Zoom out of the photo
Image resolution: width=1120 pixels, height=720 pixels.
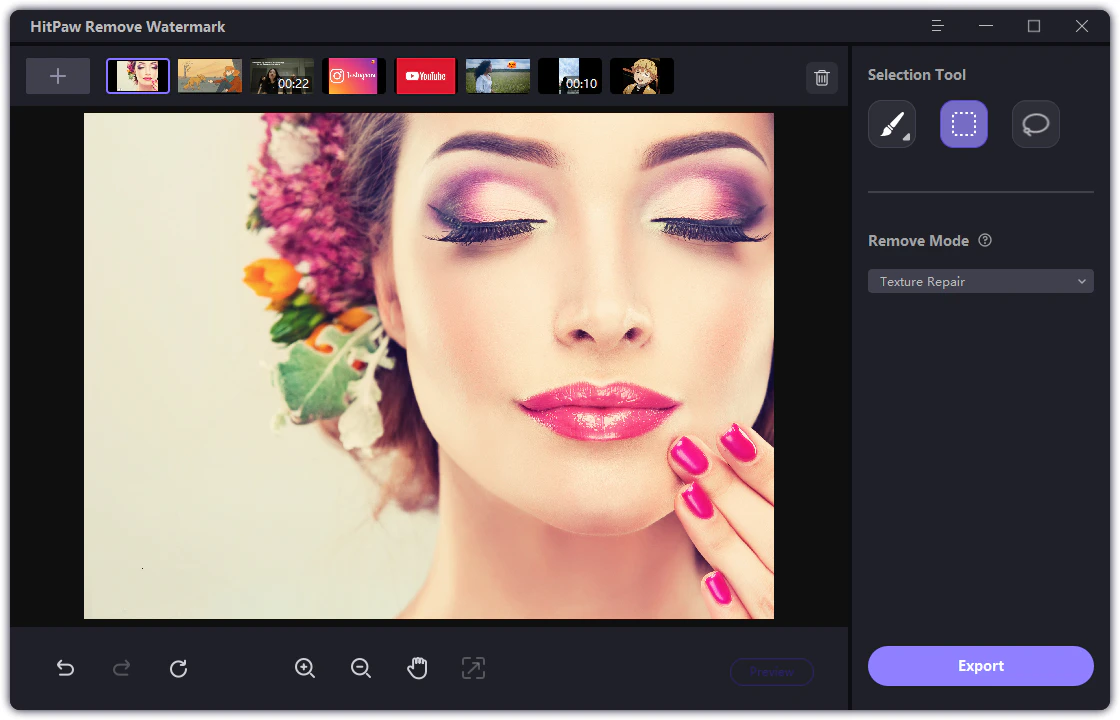361,668
